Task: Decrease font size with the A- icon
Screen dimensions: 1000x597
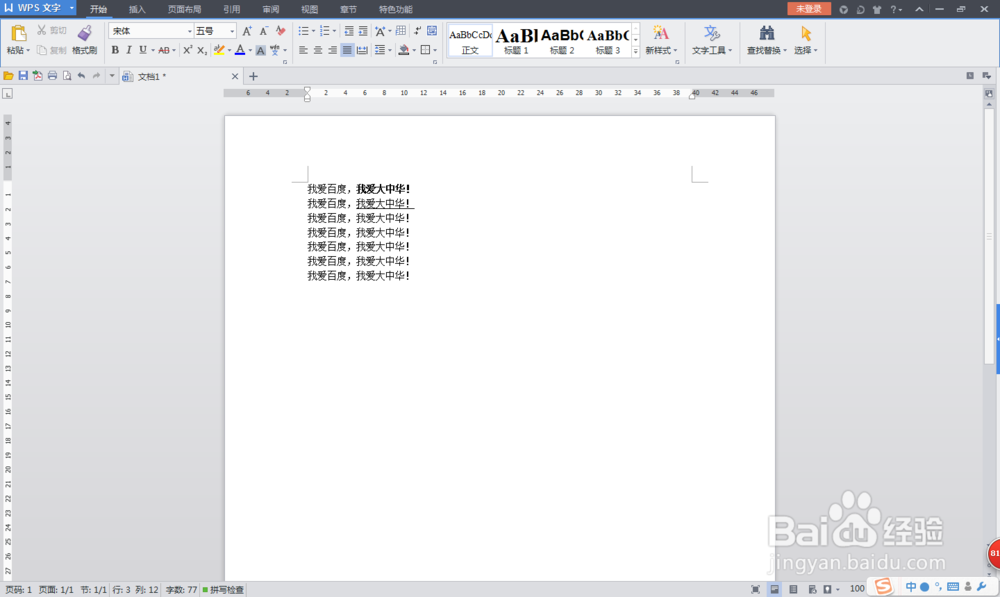Action: 263,31
